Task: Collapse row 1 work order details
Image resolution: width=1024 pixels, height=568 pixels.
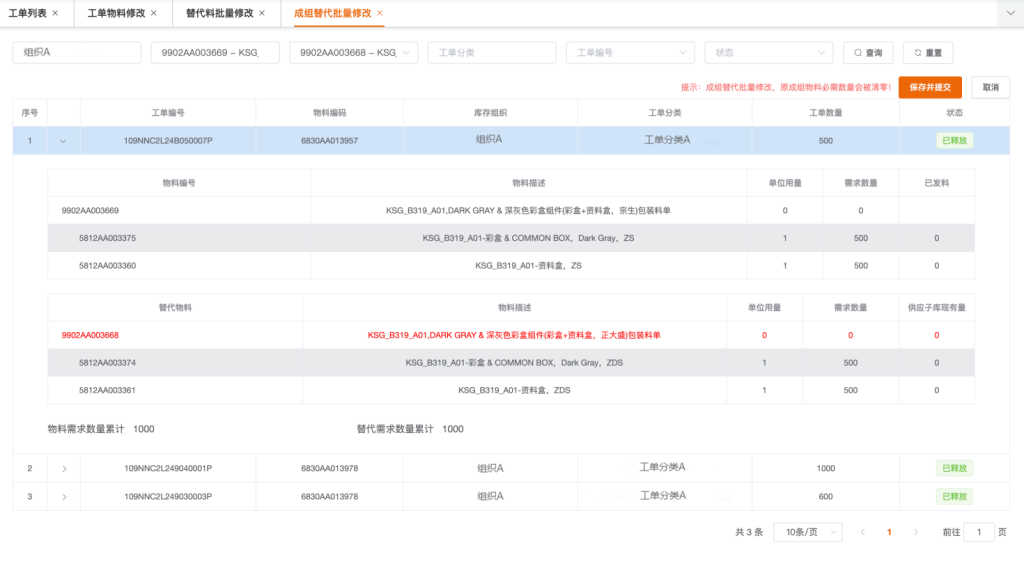Action: 63,140
